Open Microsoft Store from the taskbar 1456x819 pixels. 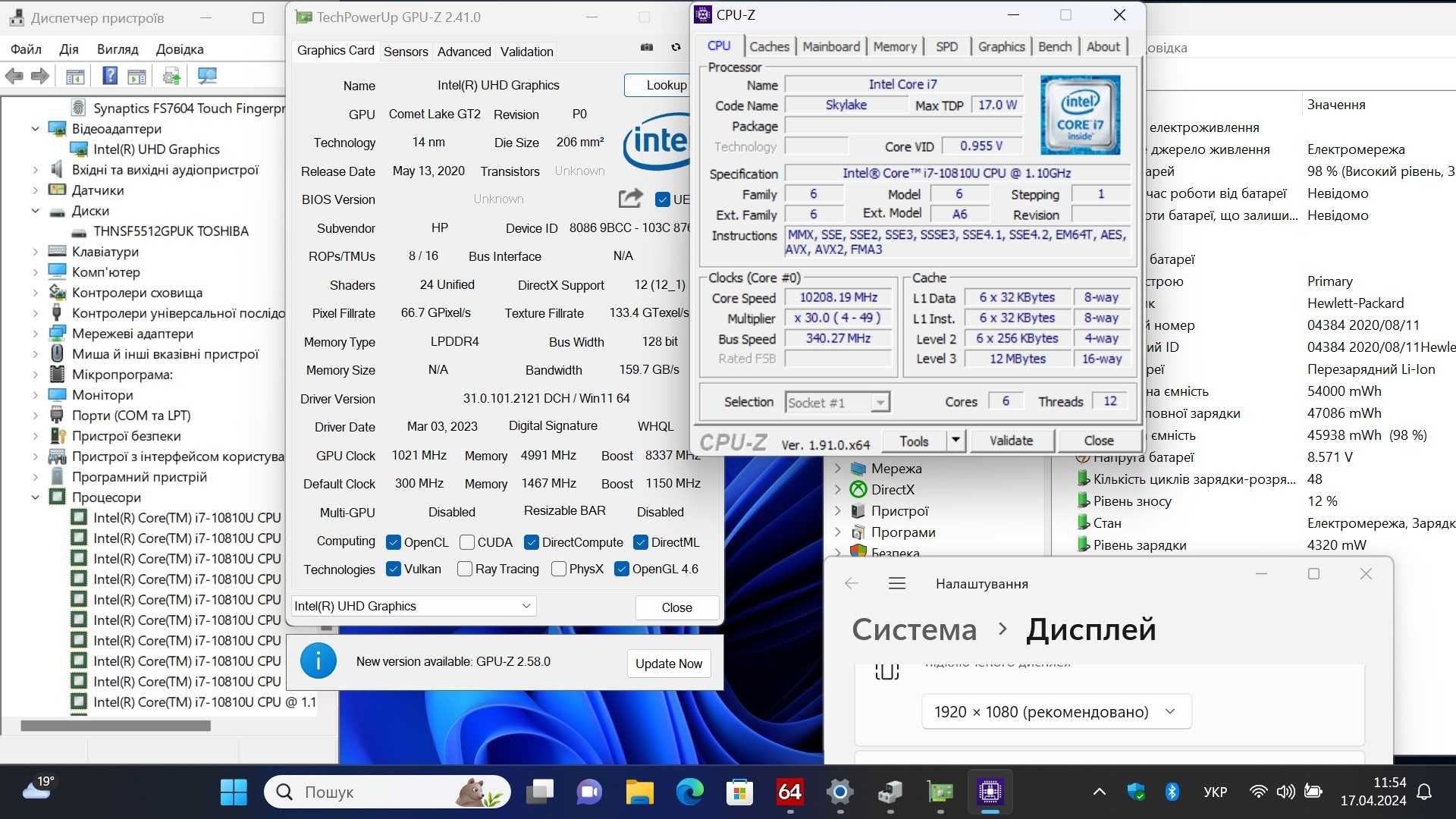[x=739, y=792]
